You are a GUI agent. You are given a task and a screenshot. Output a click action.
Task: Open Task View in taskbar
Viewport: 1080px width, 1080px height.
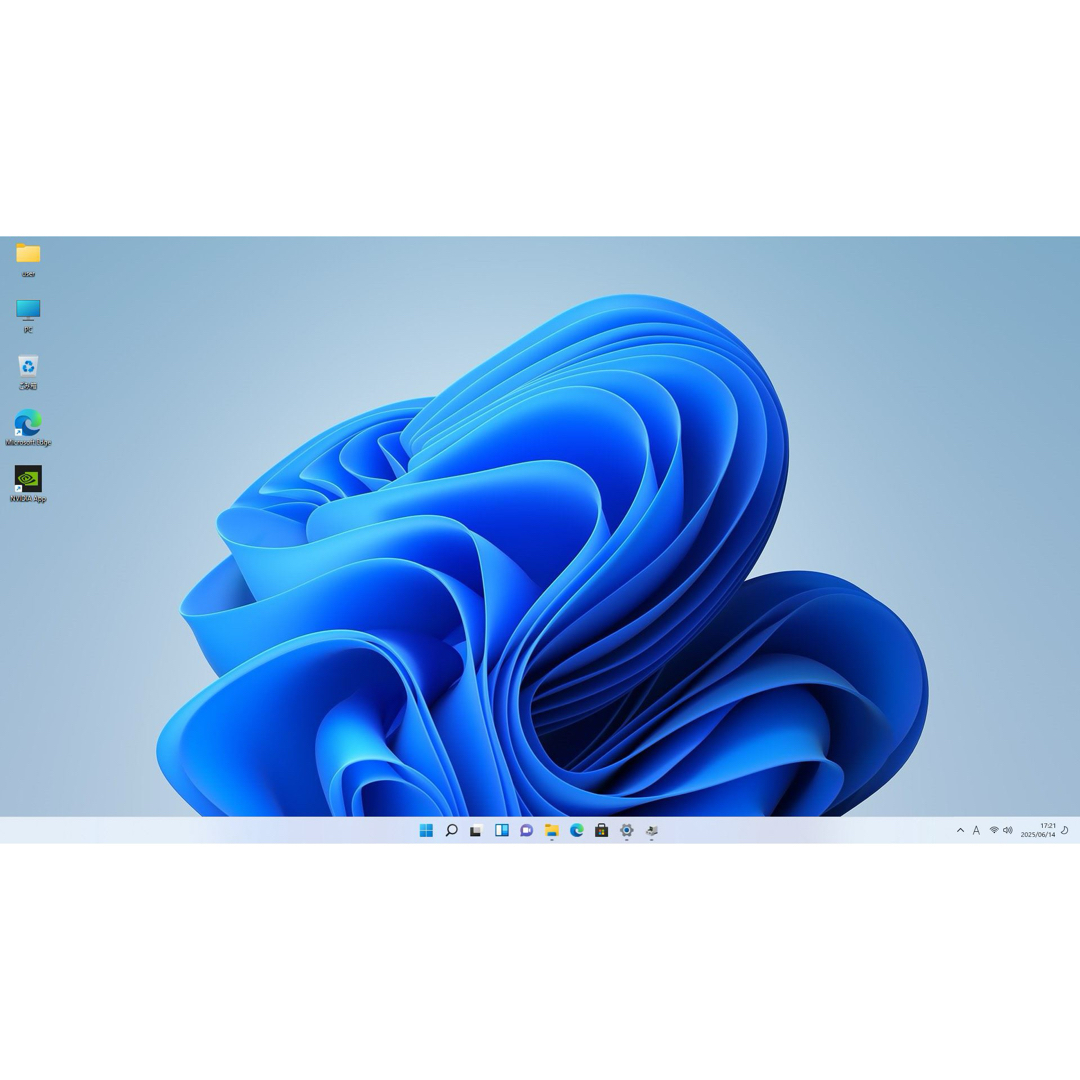click(476, 831)
